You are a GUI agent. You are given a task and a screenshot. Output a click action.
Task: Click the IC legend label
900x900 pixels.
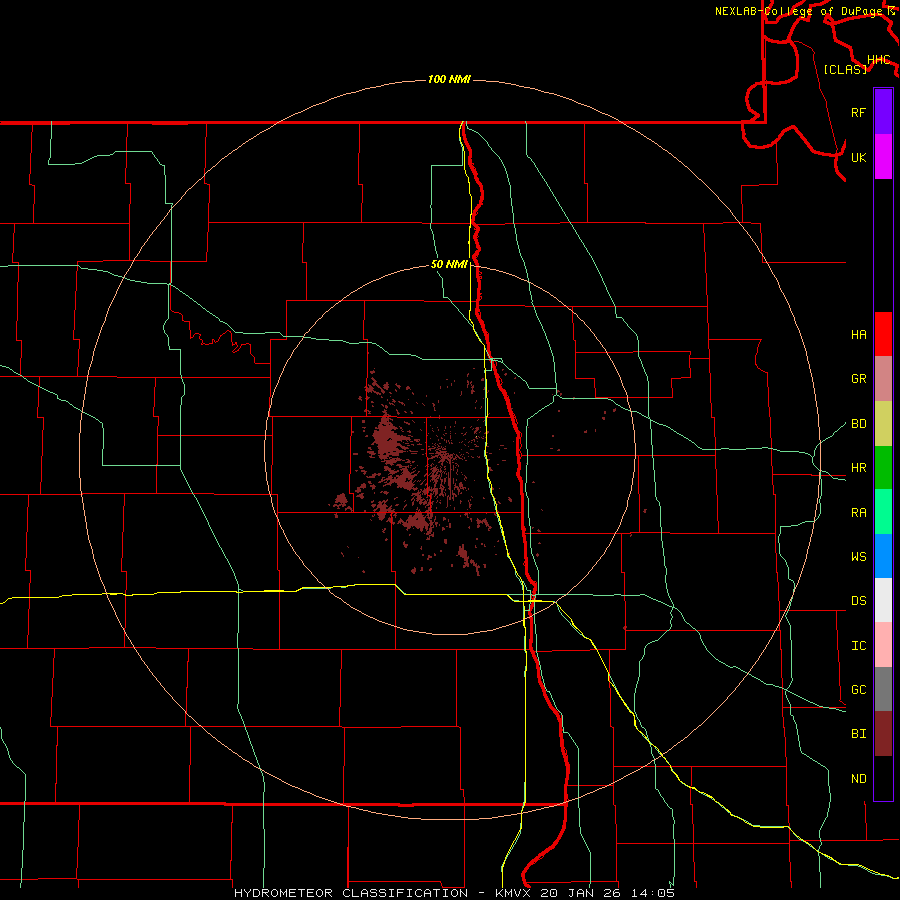pos(858,645)
